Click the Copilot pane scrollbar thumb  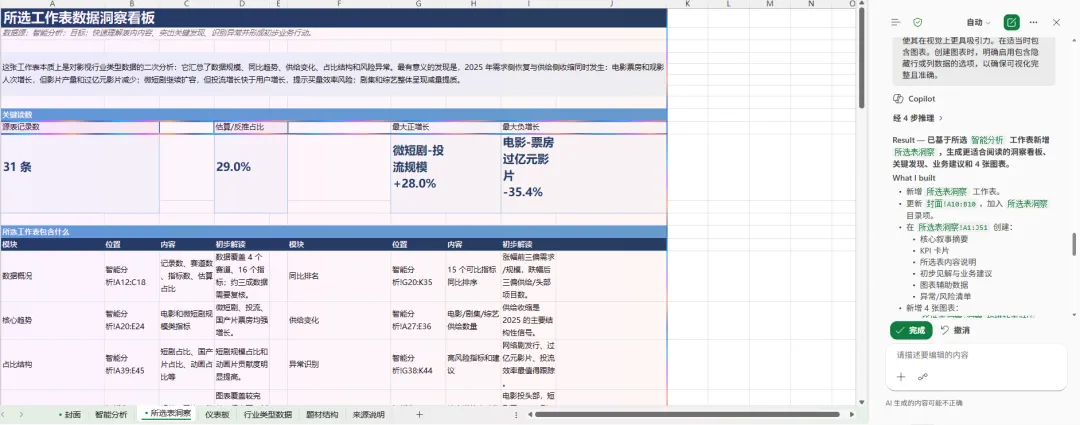1072,244
